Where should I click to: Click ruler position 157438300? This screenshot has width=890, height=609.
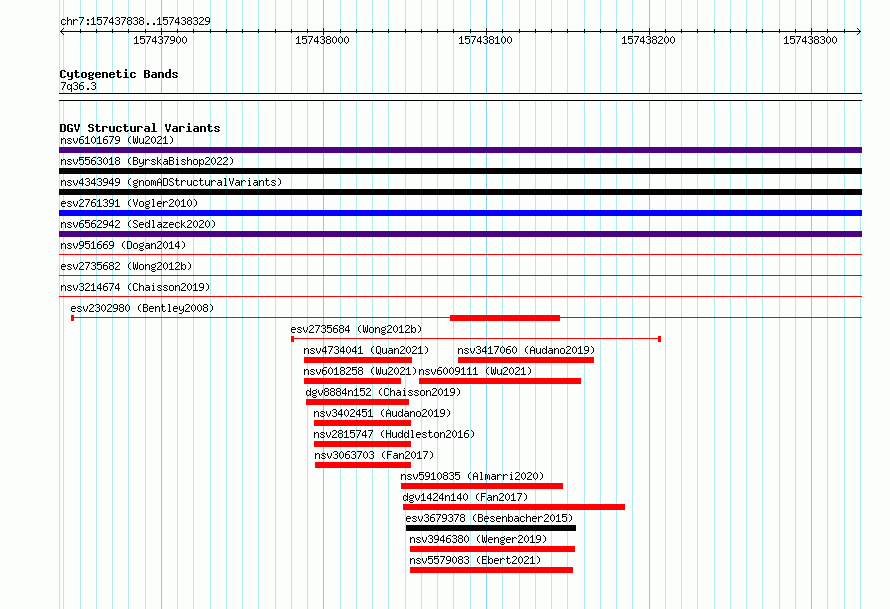[810, 40]
